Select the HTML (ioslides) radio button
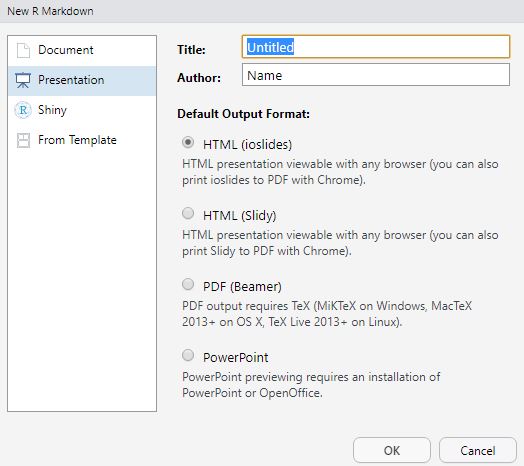This screenshot has width=524, height=466. pyautogui.click(x=188, y=143)
